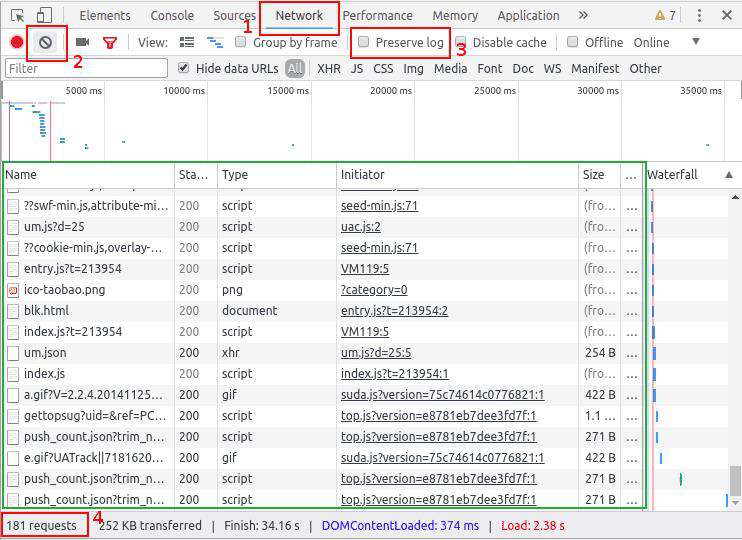This screenshot has height=540, width=742.
Task: Enable the Group by frame checkbox
Action: [x=240, y=42]
